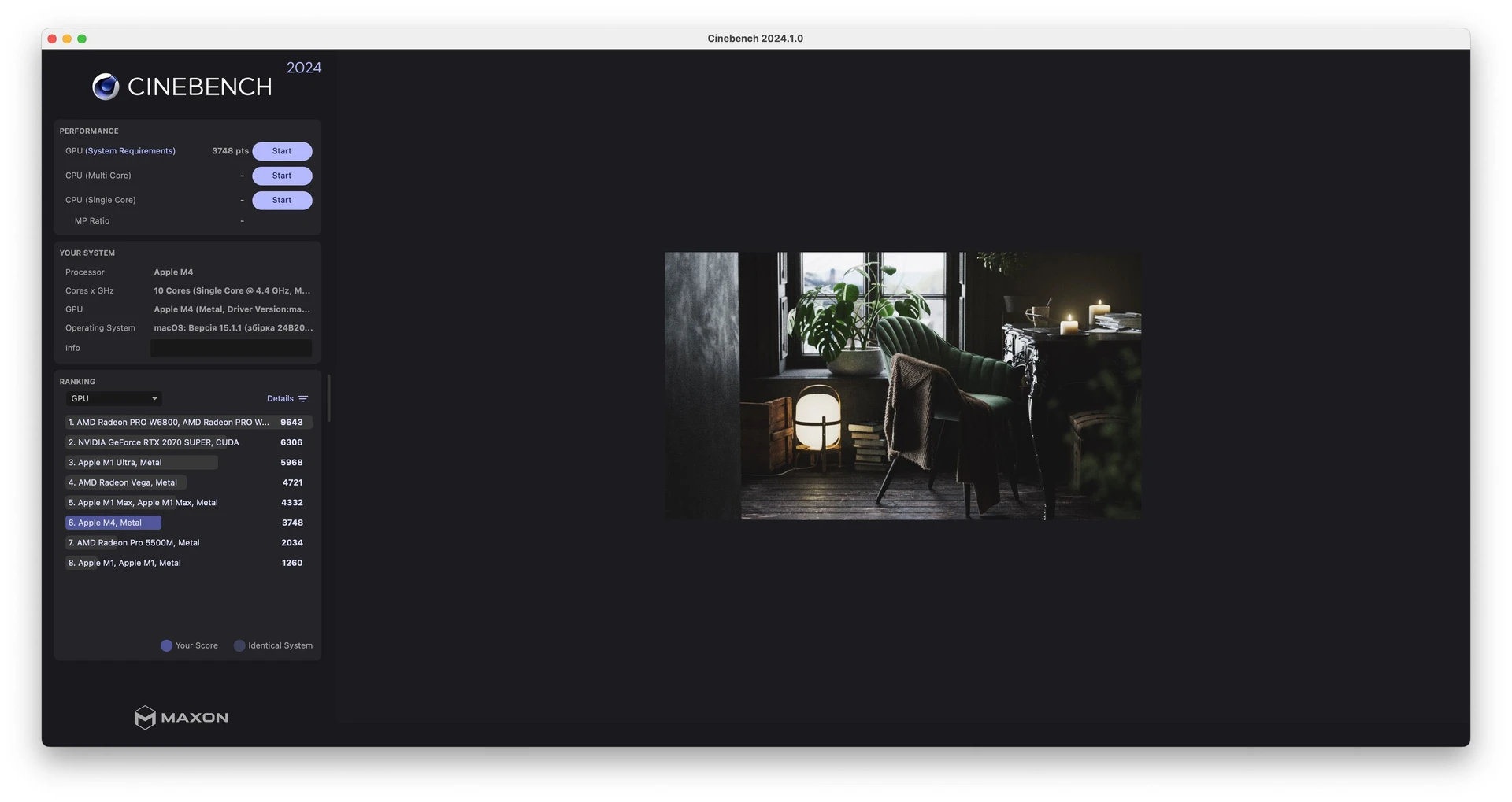The width and height of the screenshot is (1512, 802).
Task: Click the Maxon logo
Action: coord(181,717)
